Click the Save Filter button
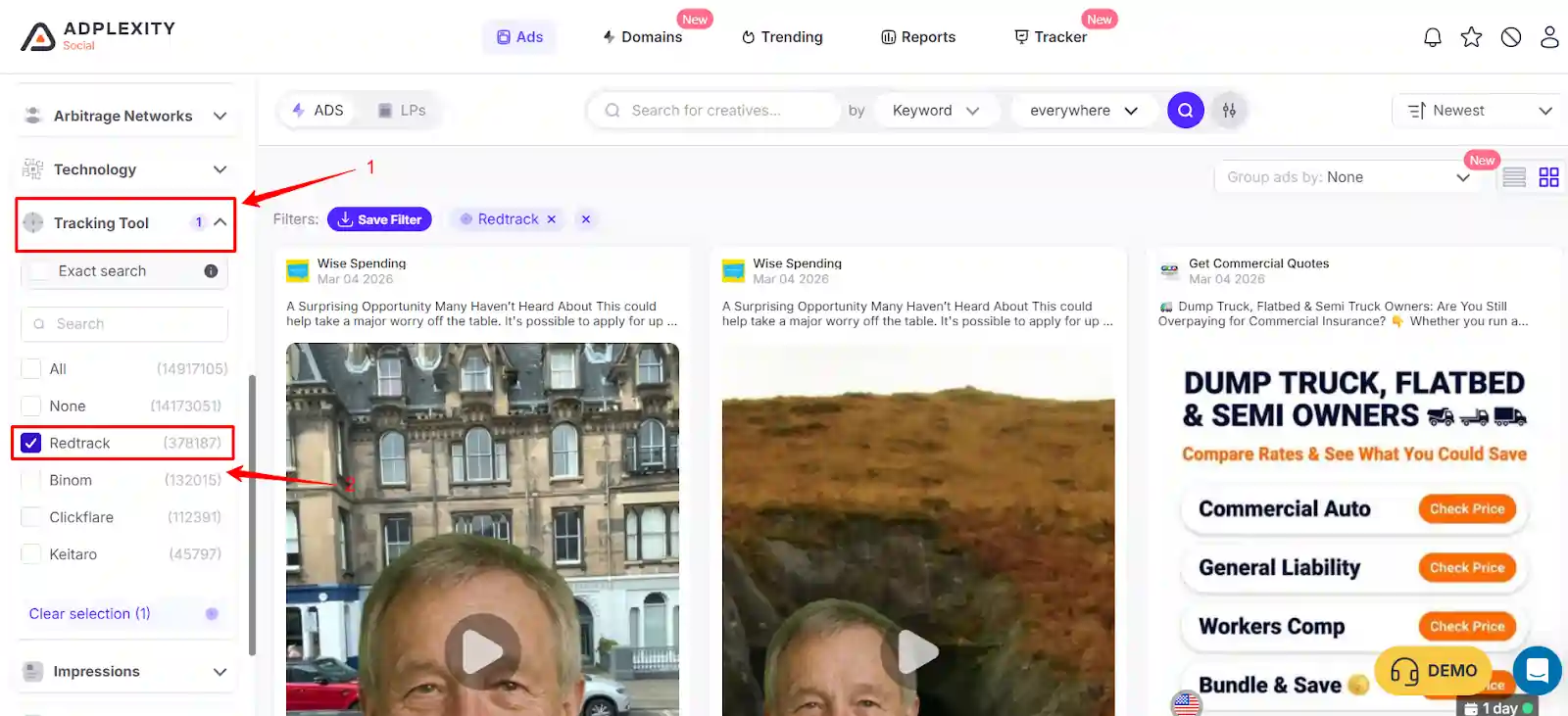Screen dimensions: 1568x716 pos(379,219)
